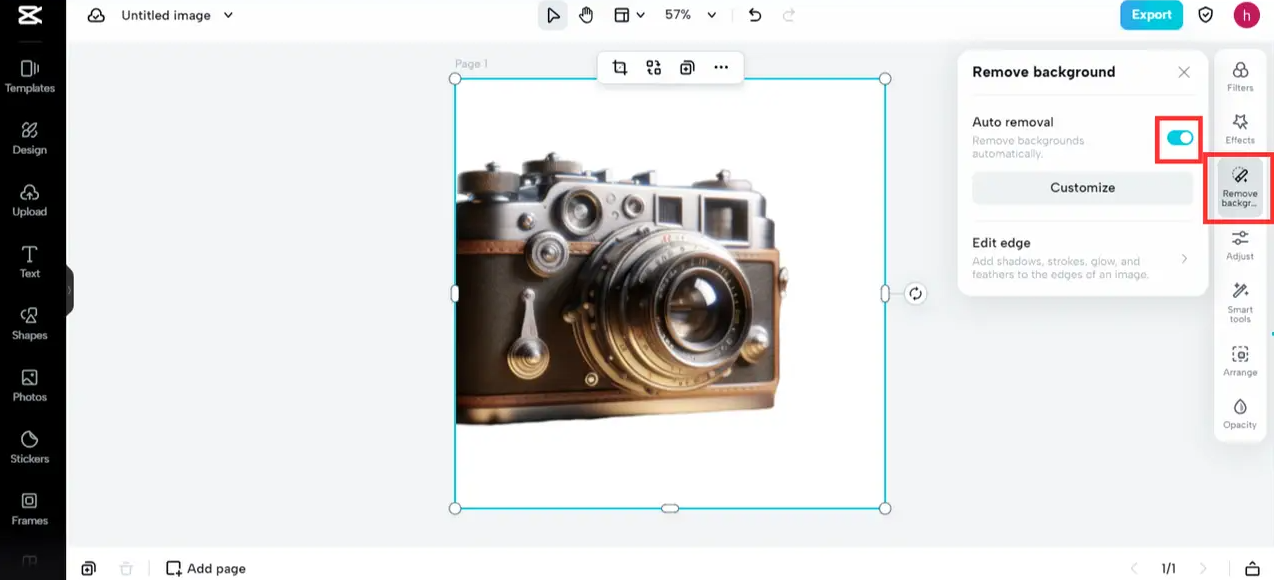Click the Export button
The image size is (1274, 580).
pos(1151,15)
